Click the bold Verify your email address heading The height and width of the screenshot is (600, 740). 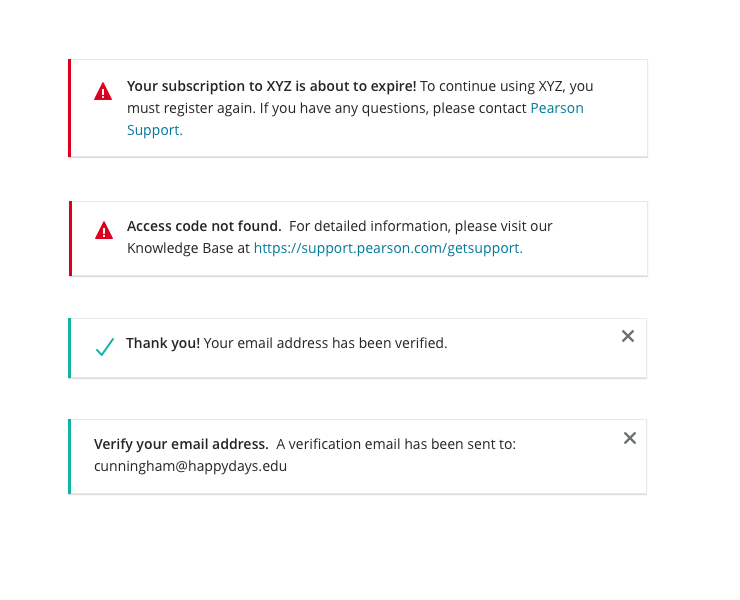tap(181, 444)
